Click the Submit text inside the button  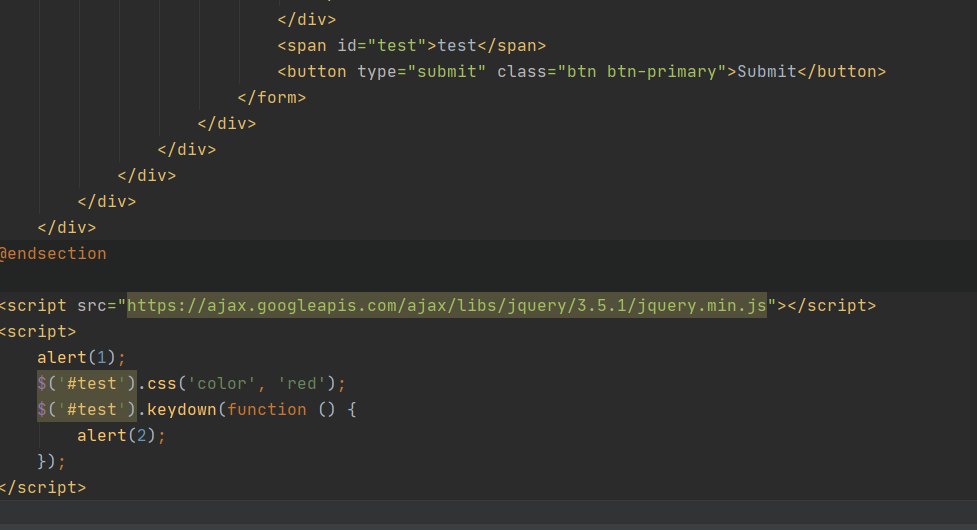(x=767, y=72)
